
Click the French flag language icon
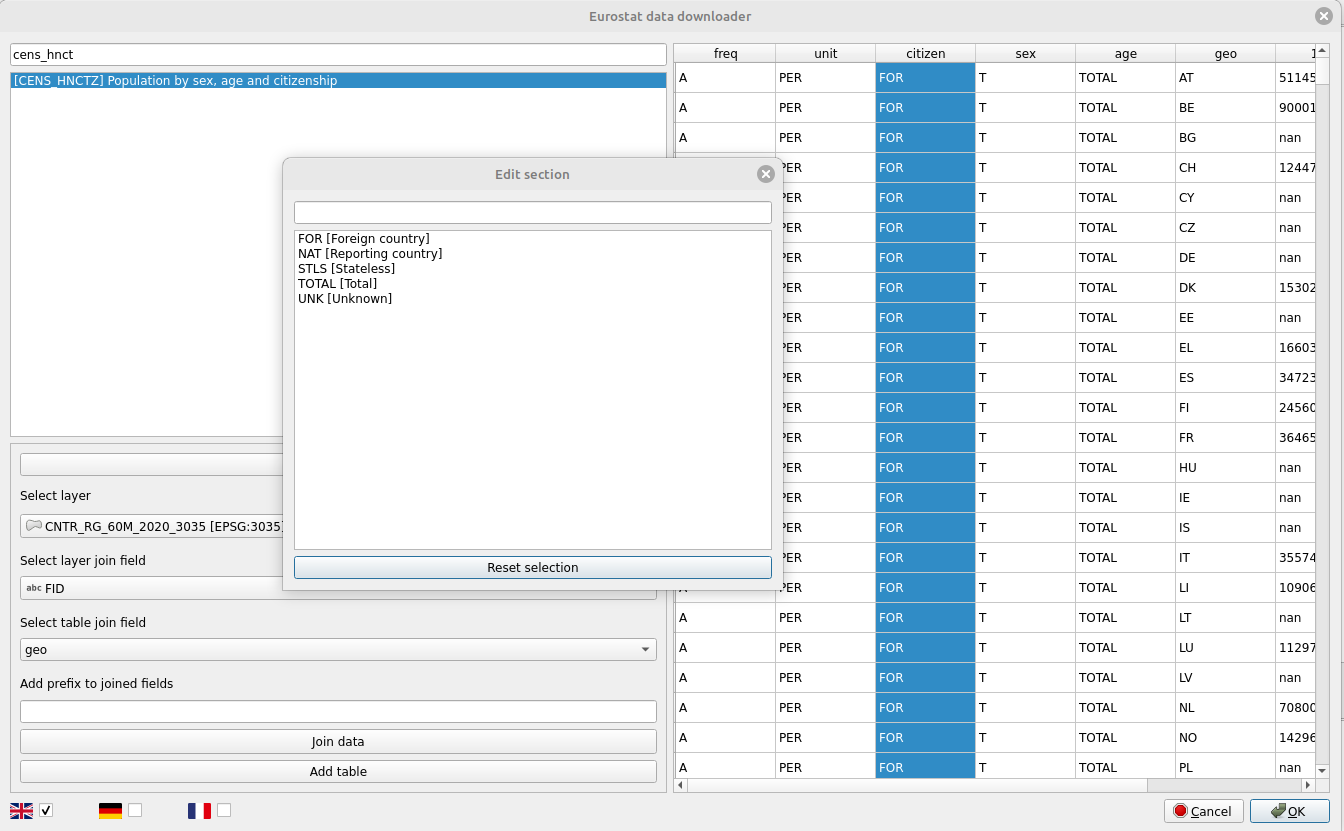point(199,810)
